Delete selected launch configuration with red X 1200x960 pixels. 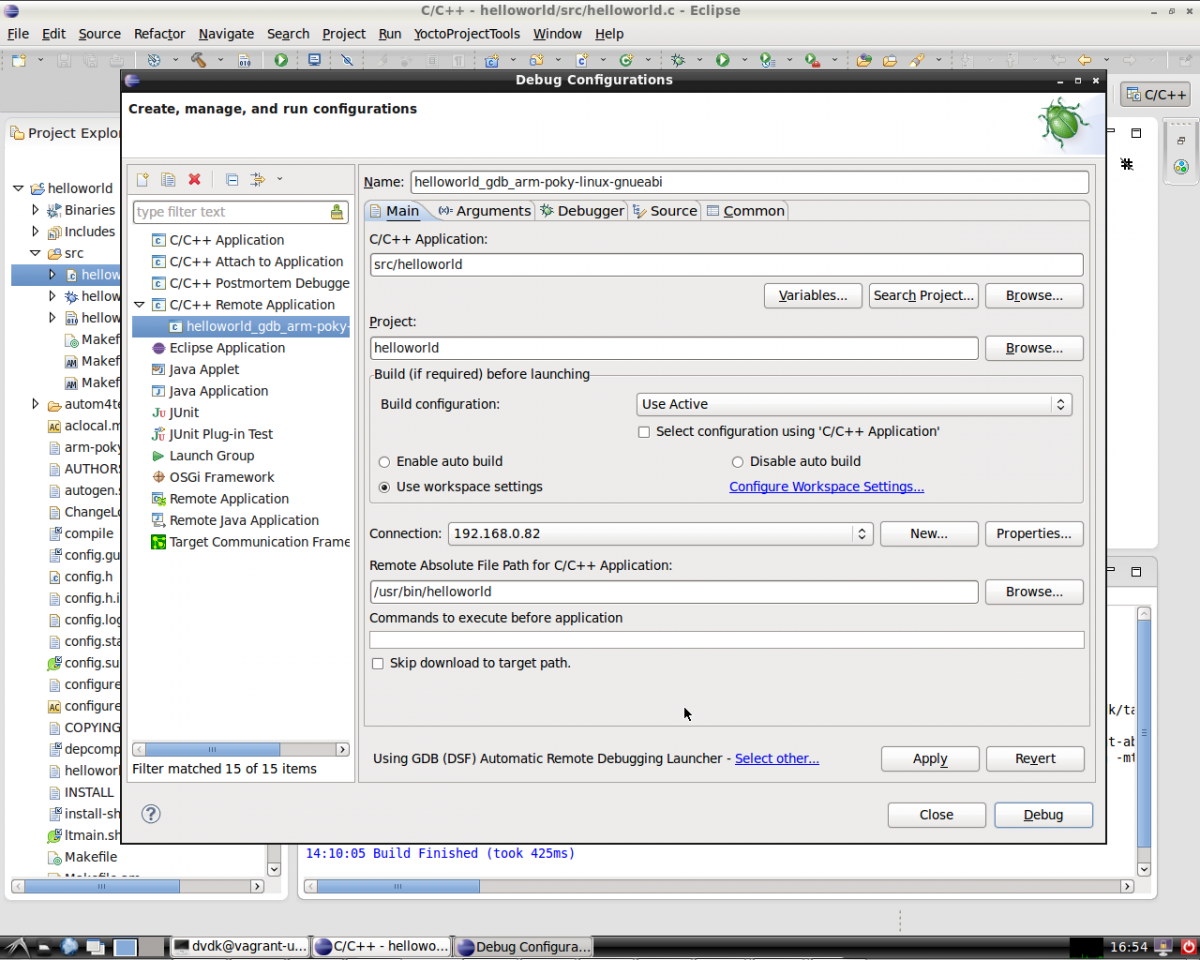coord(194,180)
